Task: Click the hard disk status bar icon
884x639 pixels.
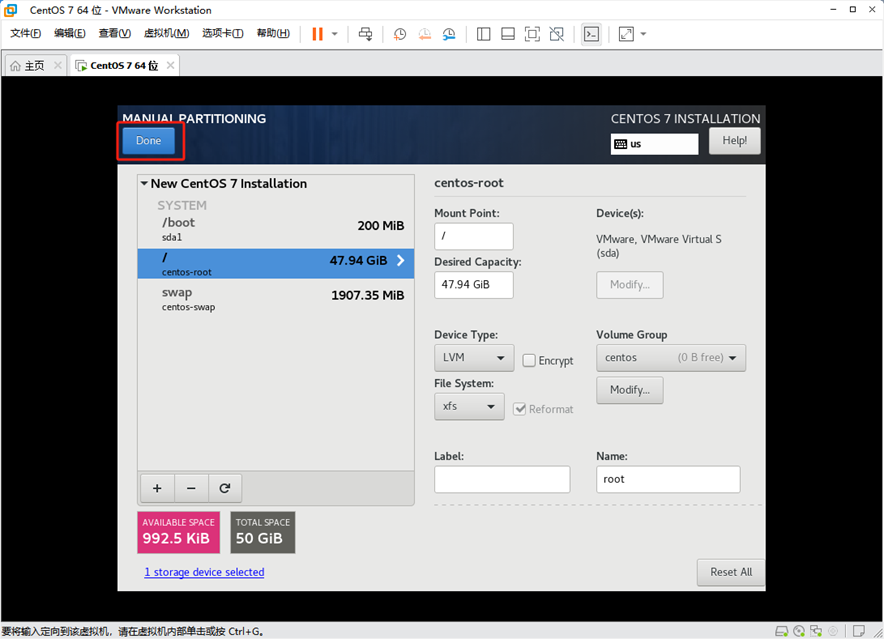Action: coord(781,631)
